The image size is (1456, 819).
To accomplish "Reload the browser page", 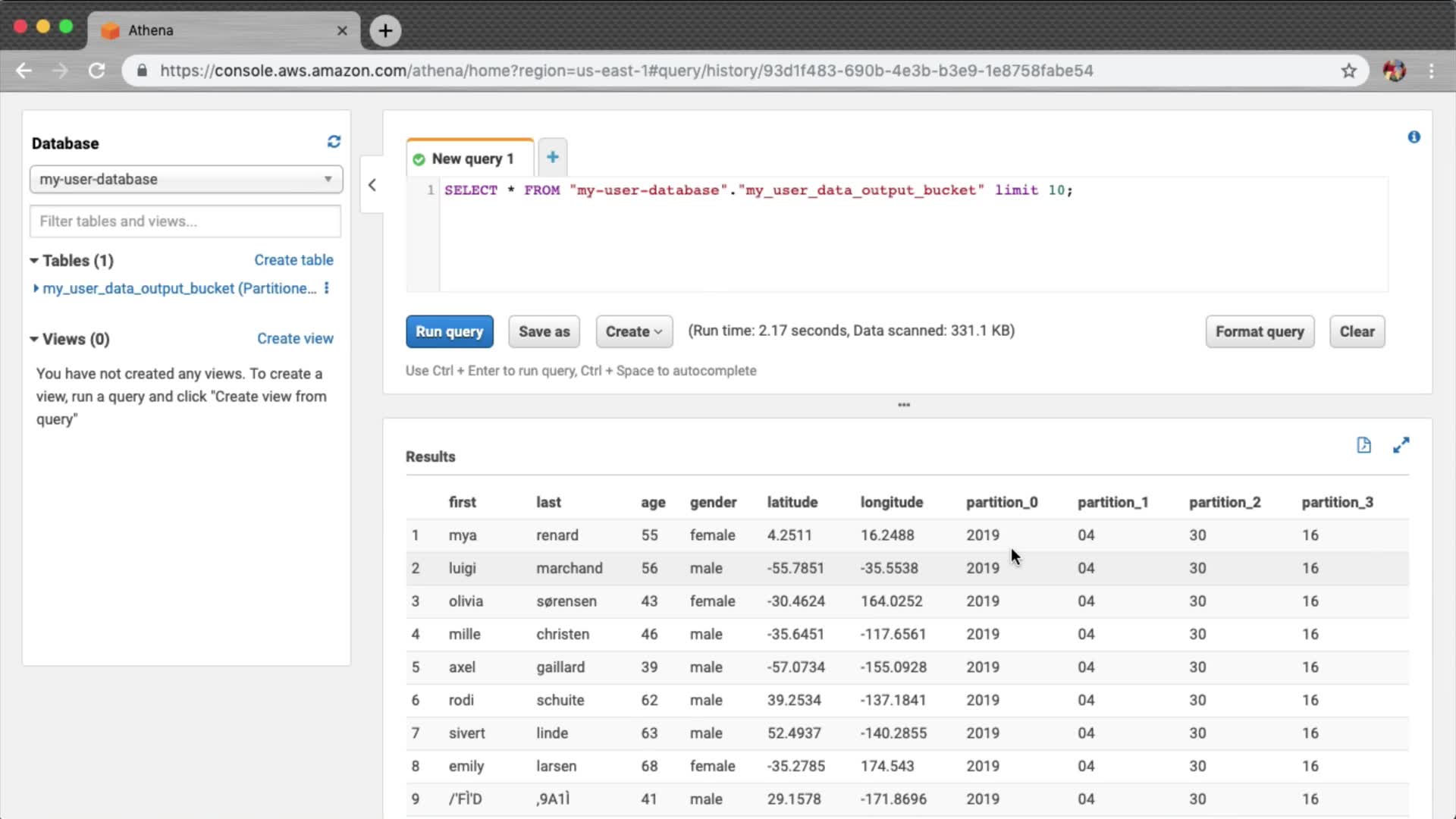I will click(96, 71).
